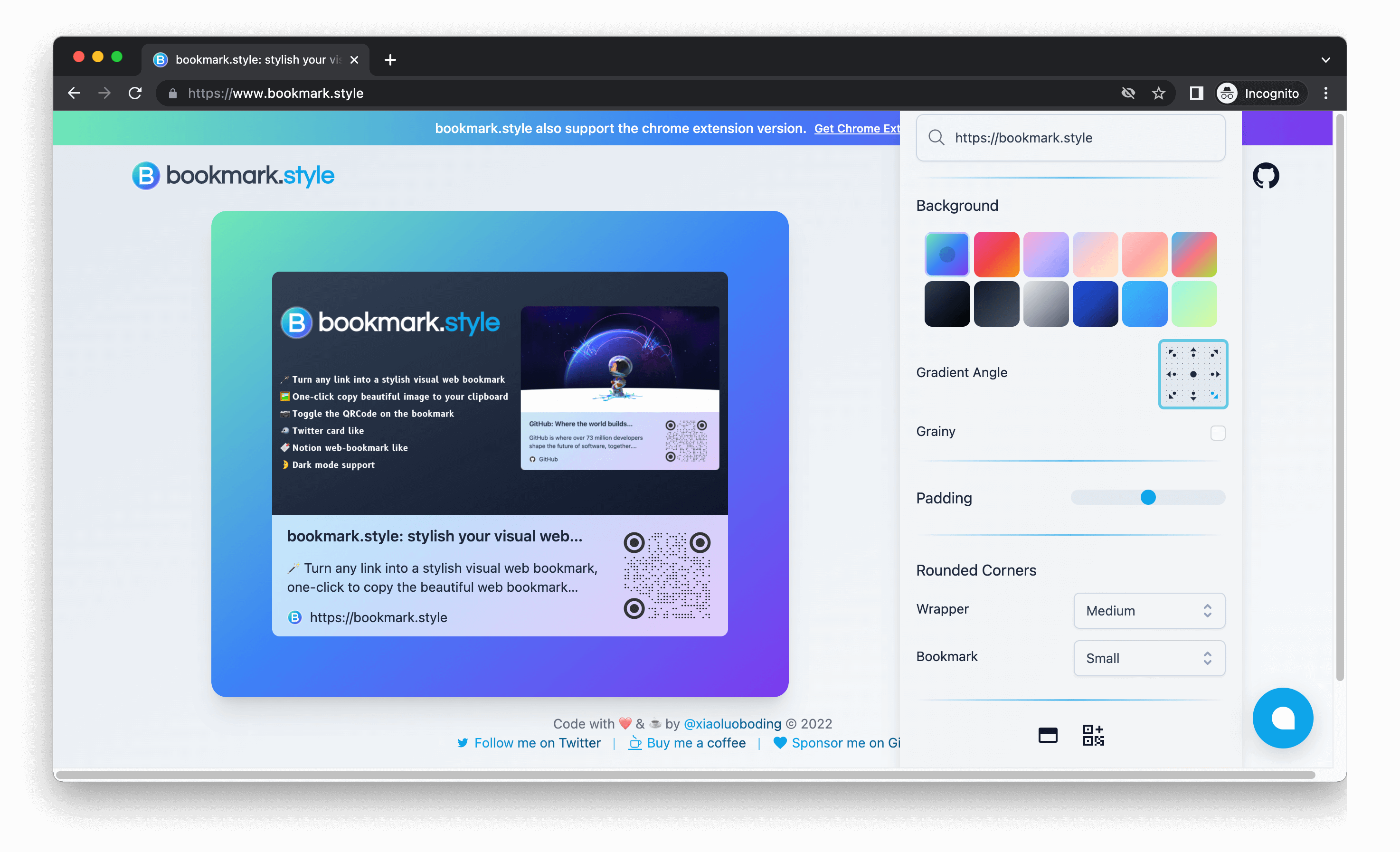1400x852 pixels.
Task: Open the Wrapper rounded corners dropdown
Action: 1149,610
